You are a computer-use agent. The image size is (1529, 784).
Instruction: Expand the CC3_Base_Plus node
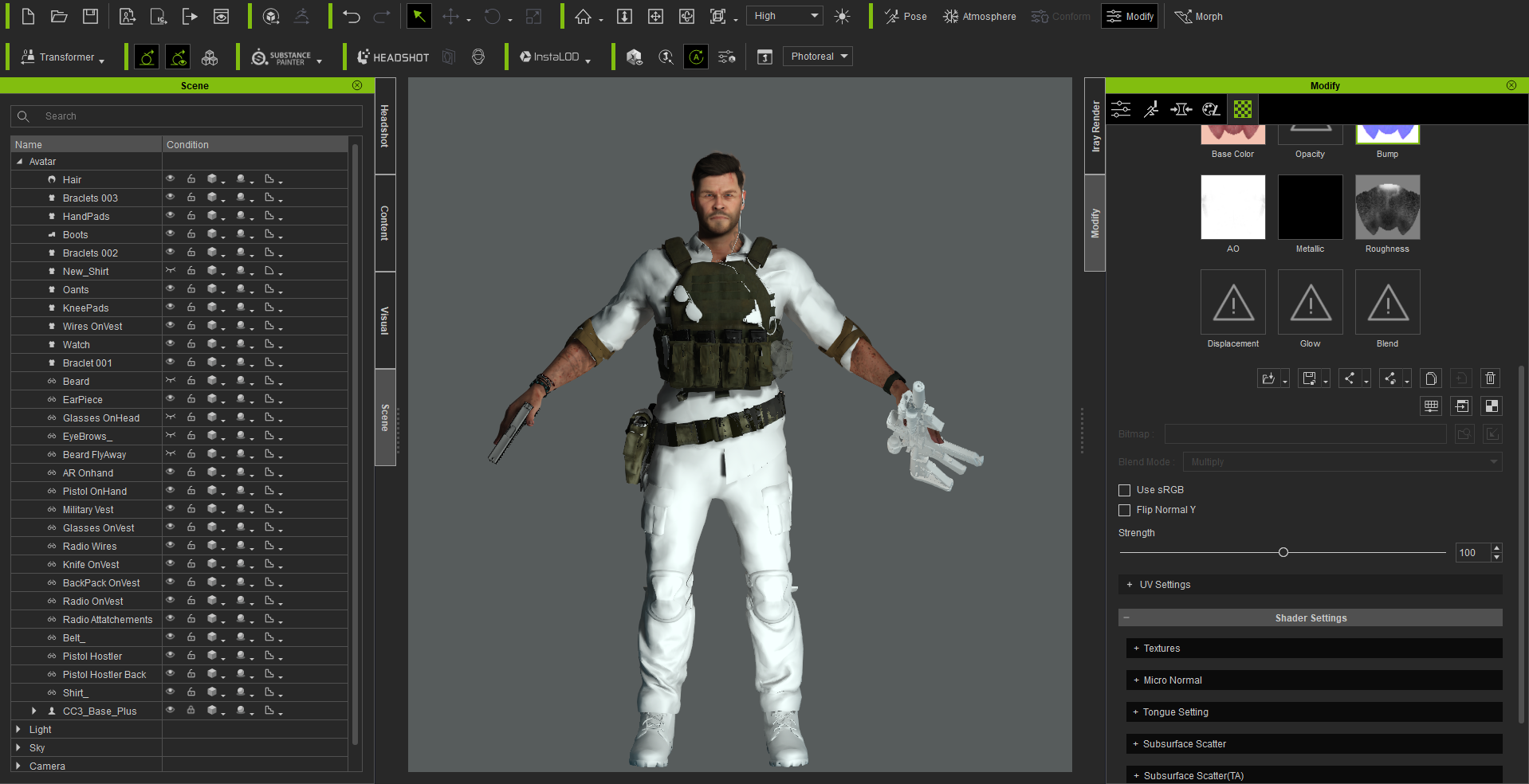(x=33, y=711)
